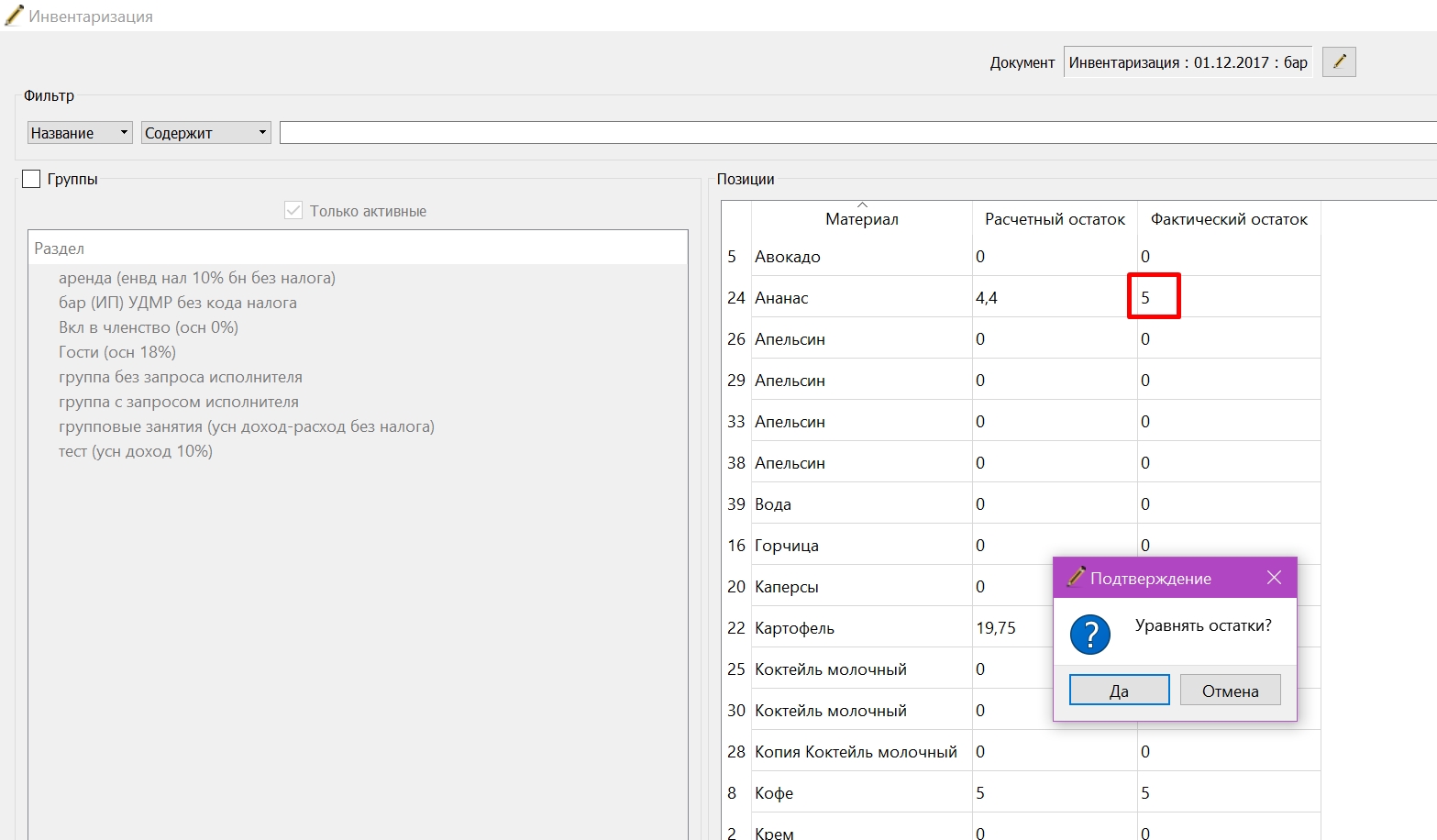This screenshot has width=1437, height=840.
Task: Open the Название filter dropdown
Action: point(80,133)
